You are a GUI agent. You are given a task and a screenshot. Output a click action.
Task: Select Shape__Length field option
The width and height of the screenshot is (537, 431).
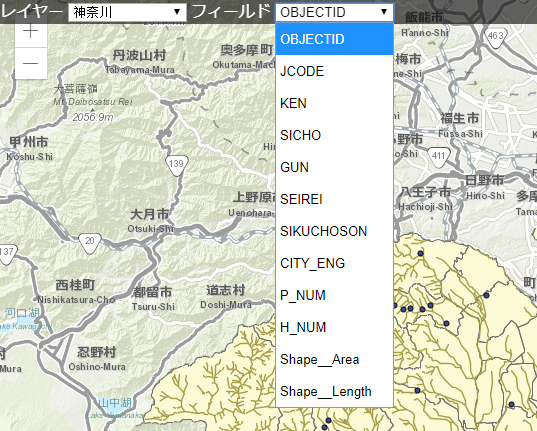point(334,391)
